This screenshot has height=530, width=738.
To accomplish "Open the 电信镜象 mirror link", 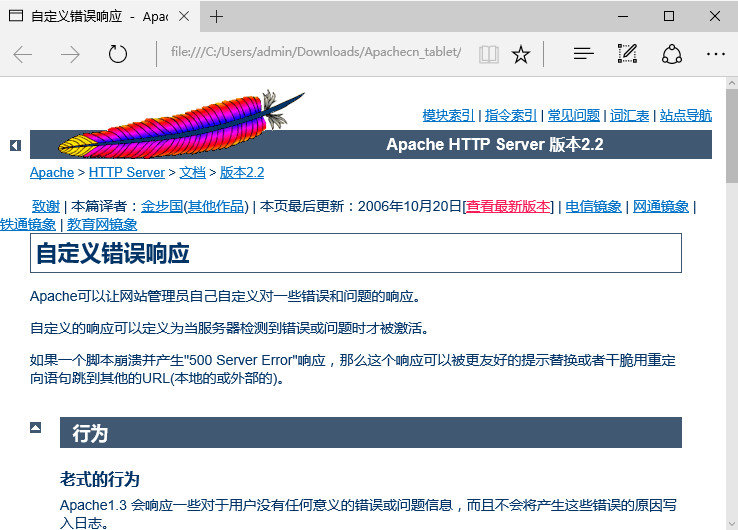I will click(x=593, y=206).
